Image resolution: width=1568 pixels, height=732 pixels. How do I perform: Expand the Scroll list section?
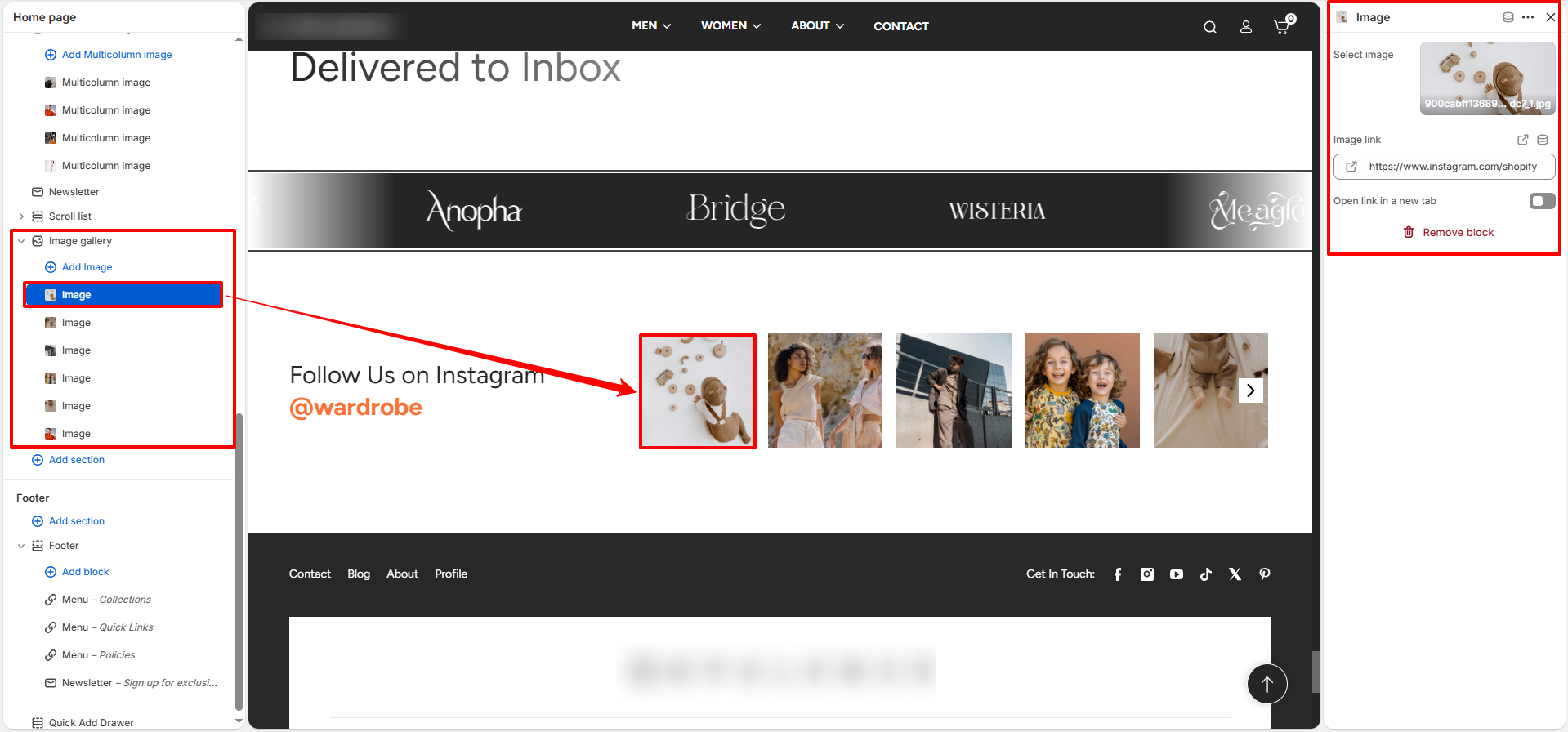click(21, 216)
